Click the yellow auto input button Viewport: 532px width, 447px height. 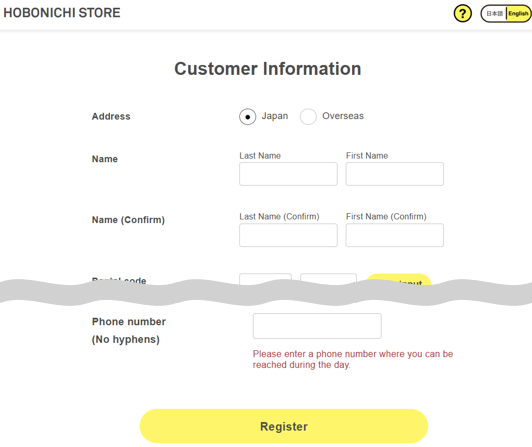coord(399,279)
